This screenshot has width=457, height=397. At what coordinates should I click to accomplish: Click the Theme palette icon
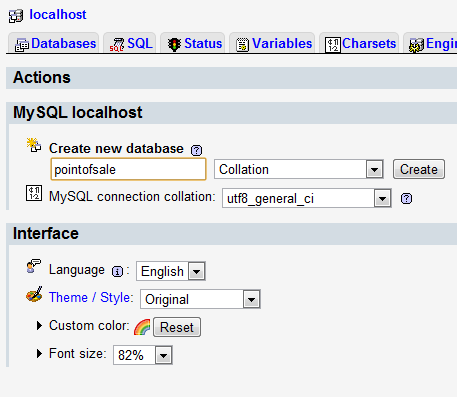click(34, 294)
